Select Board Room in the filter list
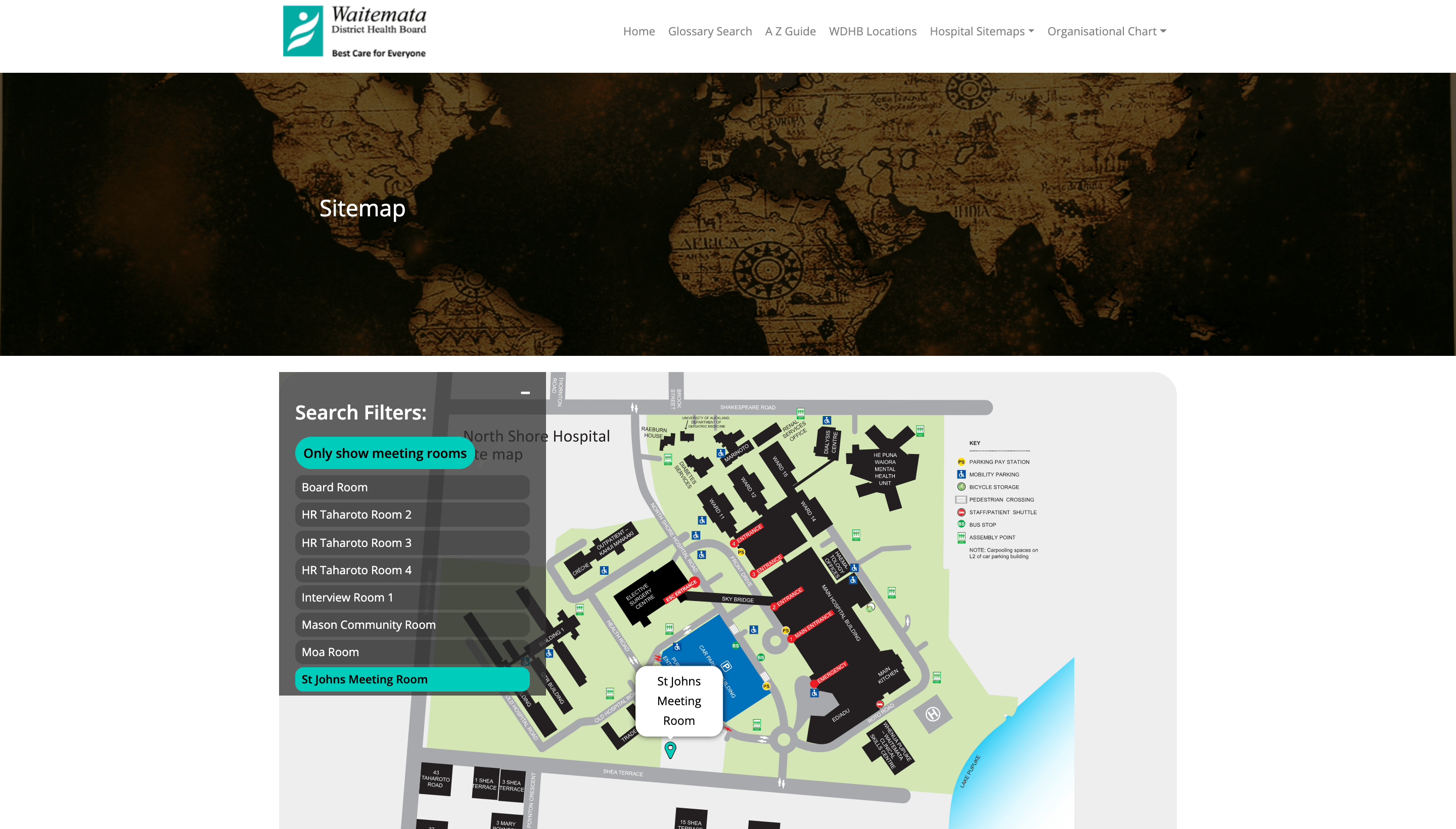The height and width of the screenshot is (829, 1456). 412,487
